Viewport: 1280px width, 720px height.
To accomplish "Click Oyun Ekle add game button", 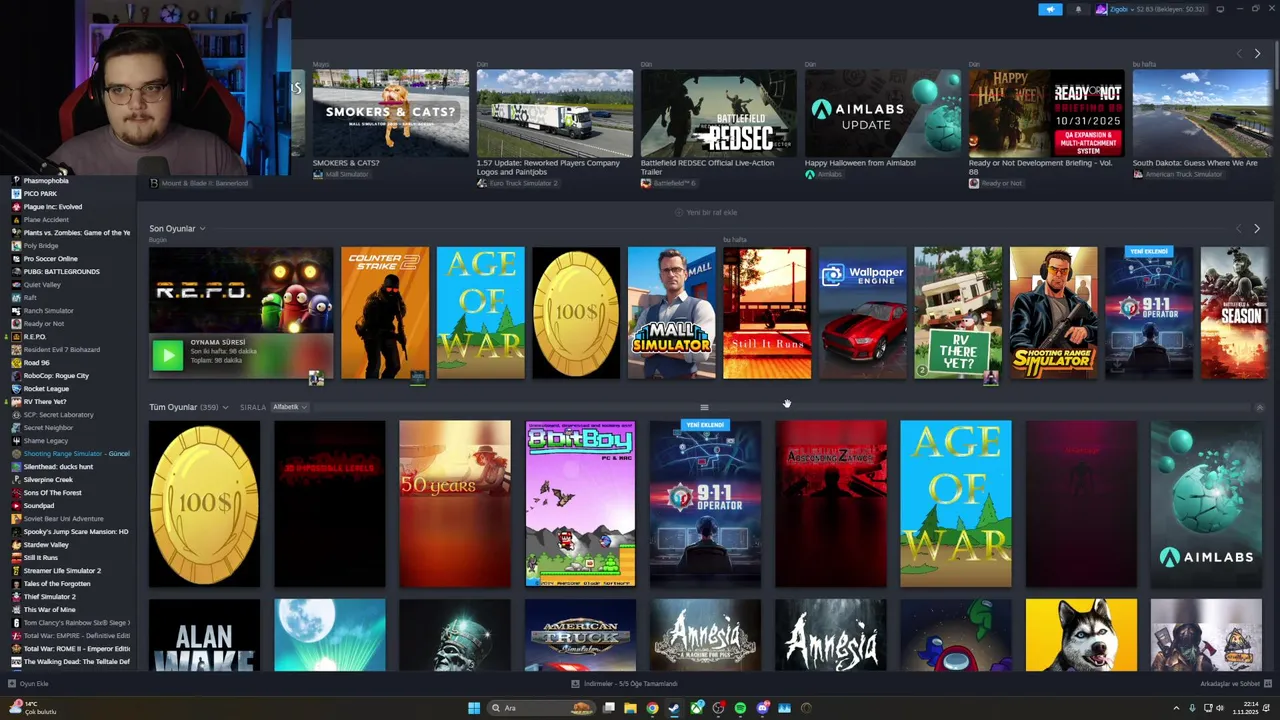I will 28,684.
